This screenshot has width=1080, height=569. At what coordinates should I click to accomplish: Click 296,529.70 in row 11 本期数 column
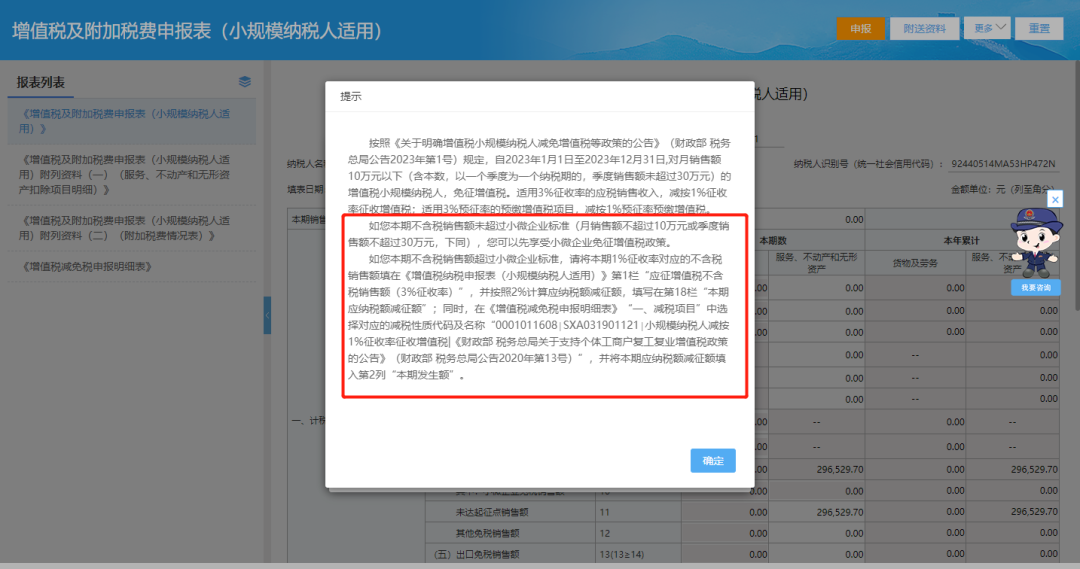(840, 512)
